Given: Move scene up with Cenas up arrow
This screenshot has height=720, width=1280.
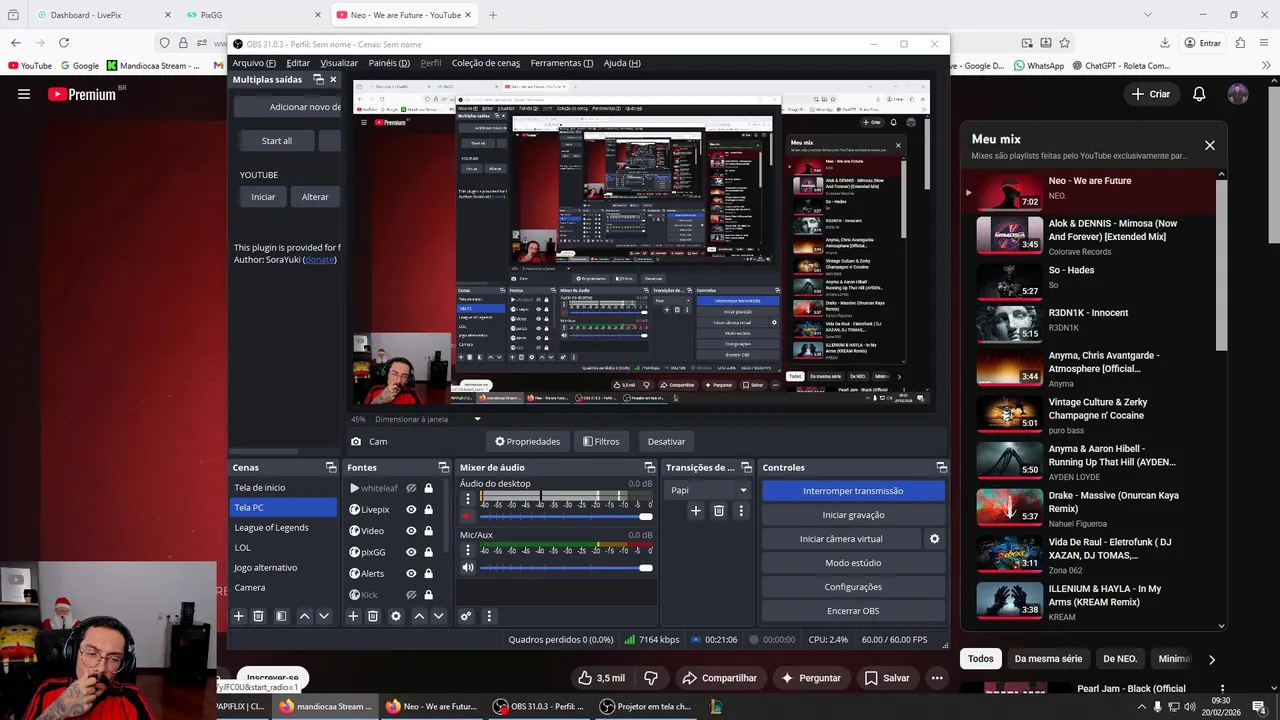Looking at the screenshot, I should [305, 616].
